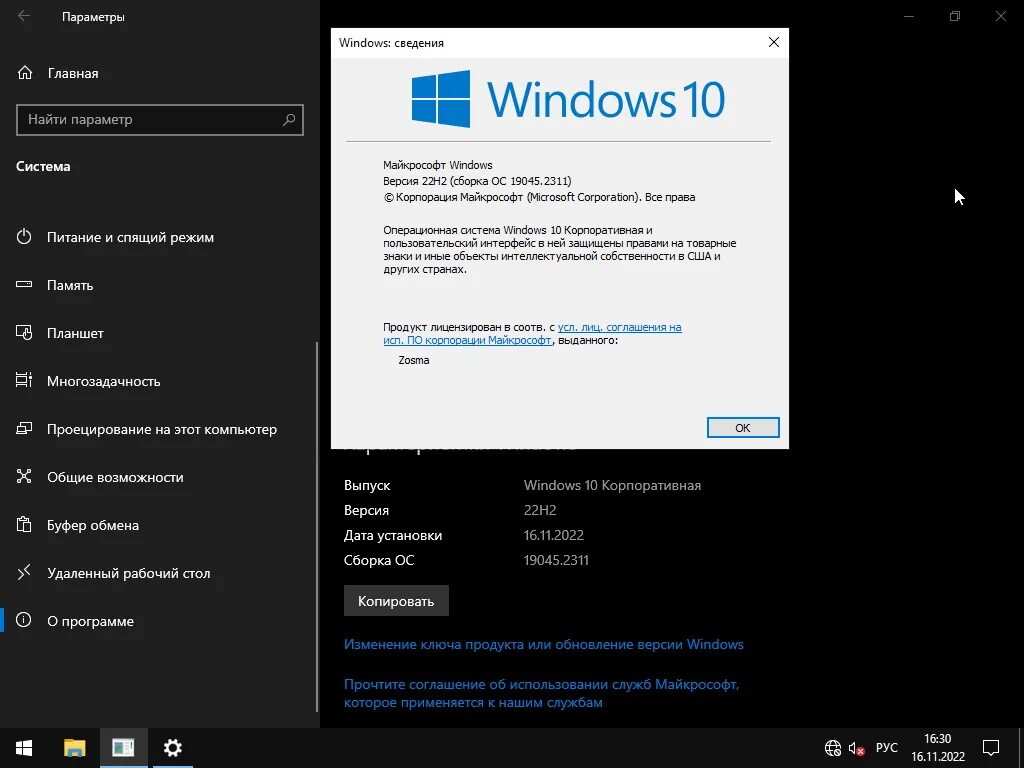Screen dimensions: 1024x768
Task: Open Прочтите соглашение об использовании служб link
Action: click(x=541, y=694)
